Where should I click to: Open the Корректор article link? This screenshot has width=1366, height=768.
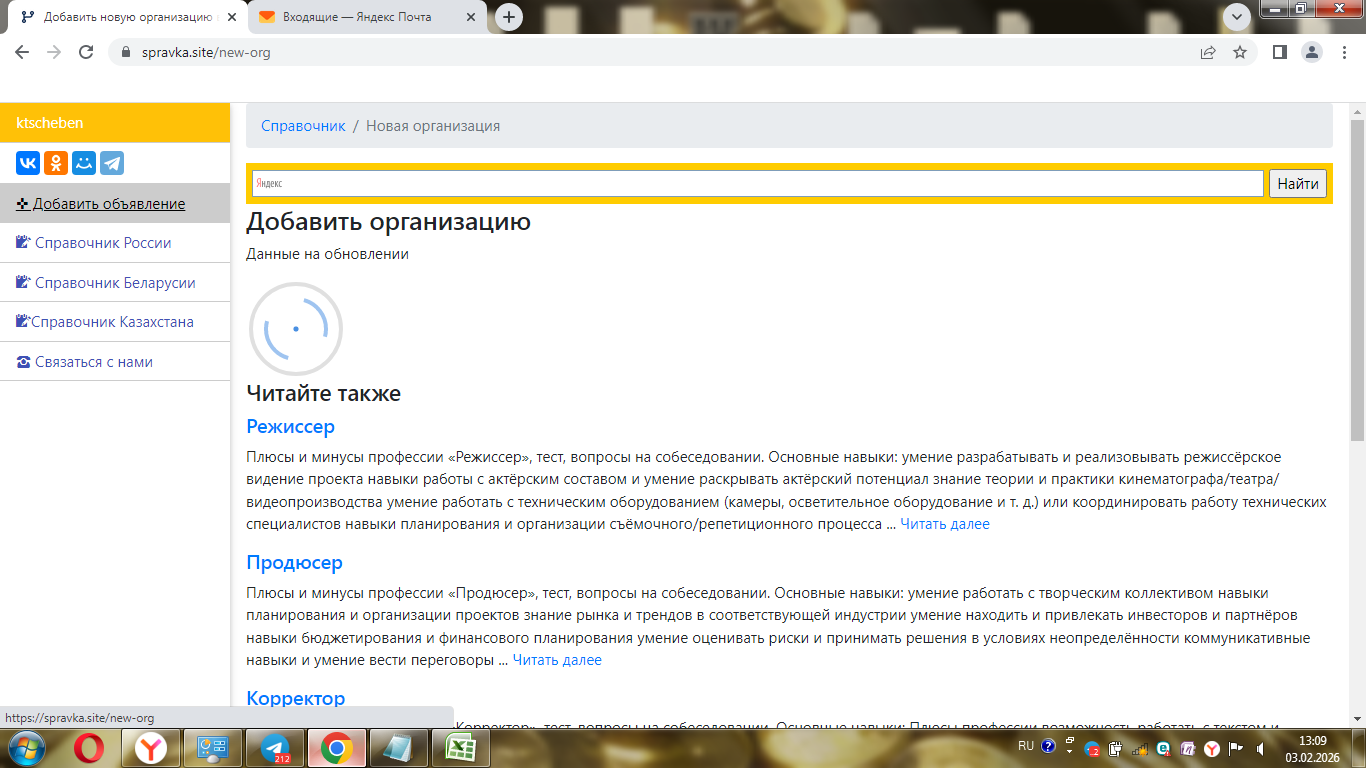tap(296, 698)
